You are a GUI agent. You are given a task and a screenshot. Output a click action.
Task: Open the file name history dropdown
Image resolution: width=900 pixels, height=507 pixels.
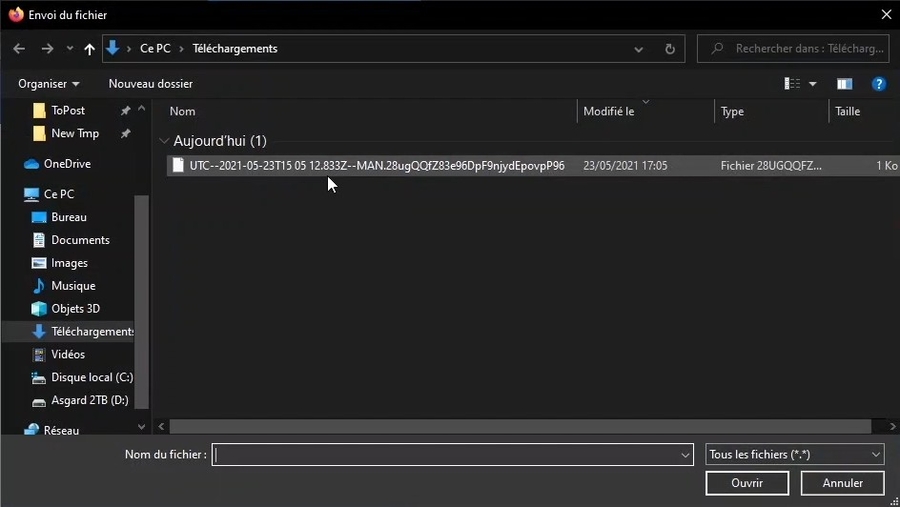[685, 455]
